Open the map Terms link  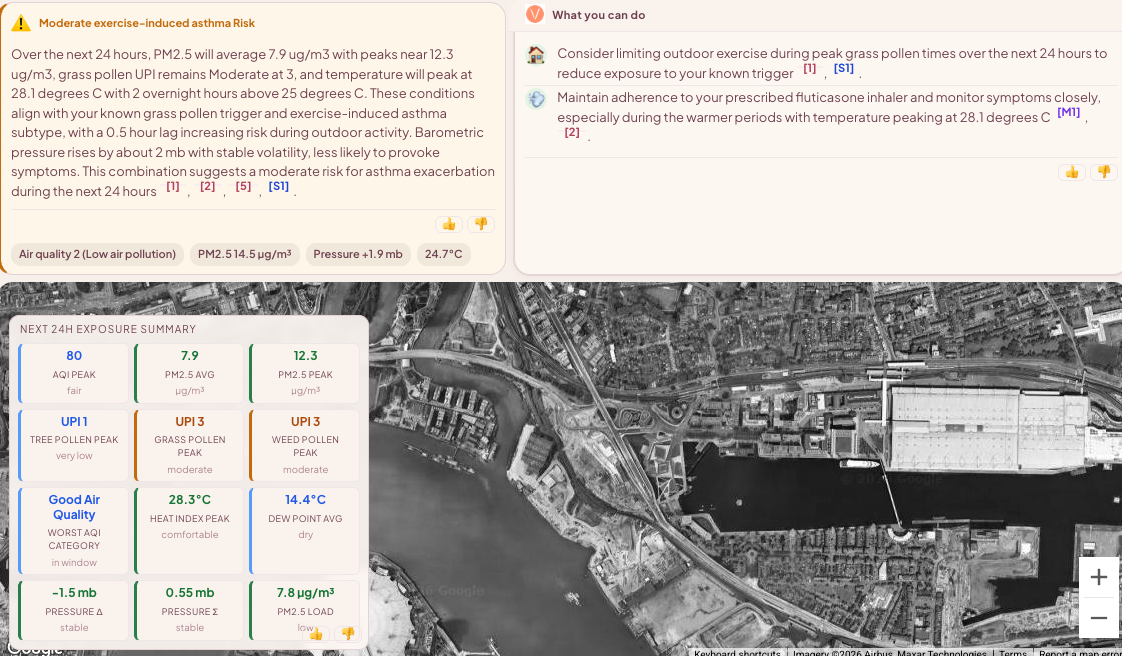pos(1013,652)
